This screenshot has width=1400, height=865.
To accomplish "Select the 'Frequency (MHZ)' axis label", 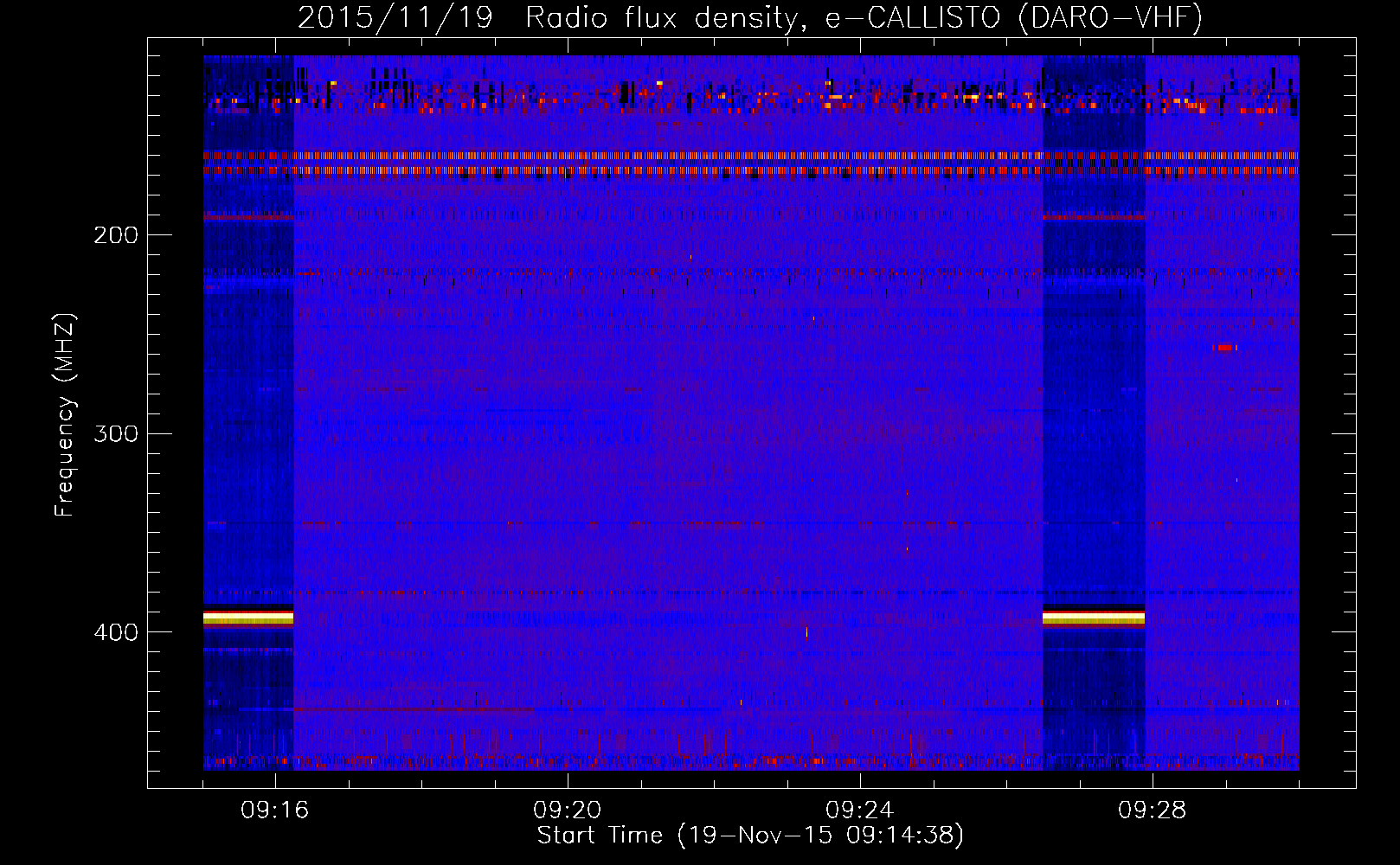I will click(x=65, y=414).
